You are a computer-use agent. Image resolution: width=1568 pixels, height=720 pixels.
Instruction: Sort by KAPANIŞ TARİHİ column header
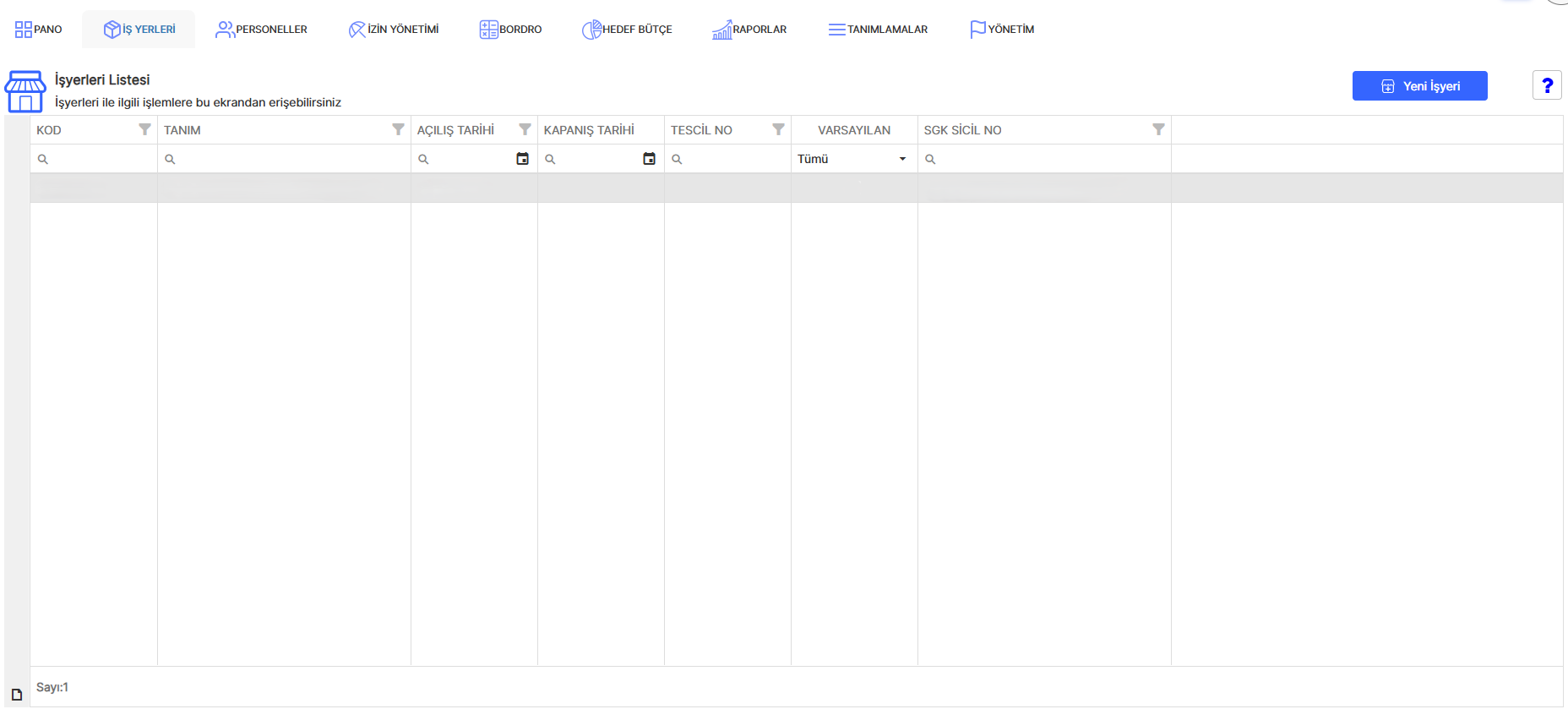coord(589,130)
